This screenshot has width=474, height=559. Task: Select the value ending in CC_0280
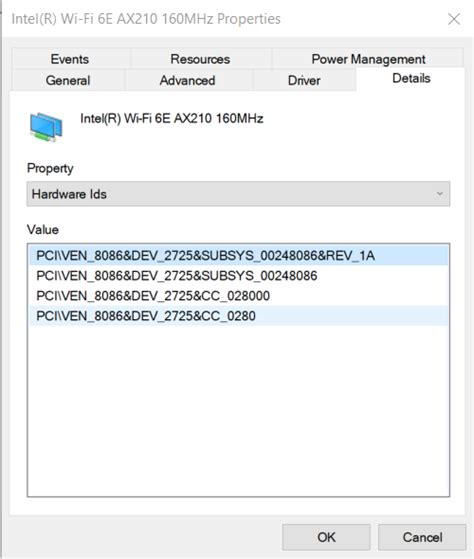pos(239,316)
